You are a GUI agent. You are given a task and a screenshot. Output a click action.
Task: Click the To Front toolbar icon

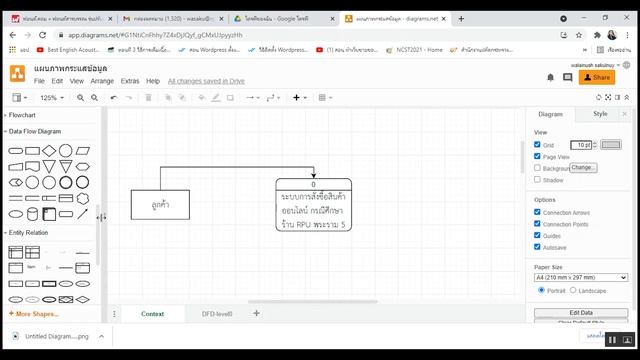168,98
